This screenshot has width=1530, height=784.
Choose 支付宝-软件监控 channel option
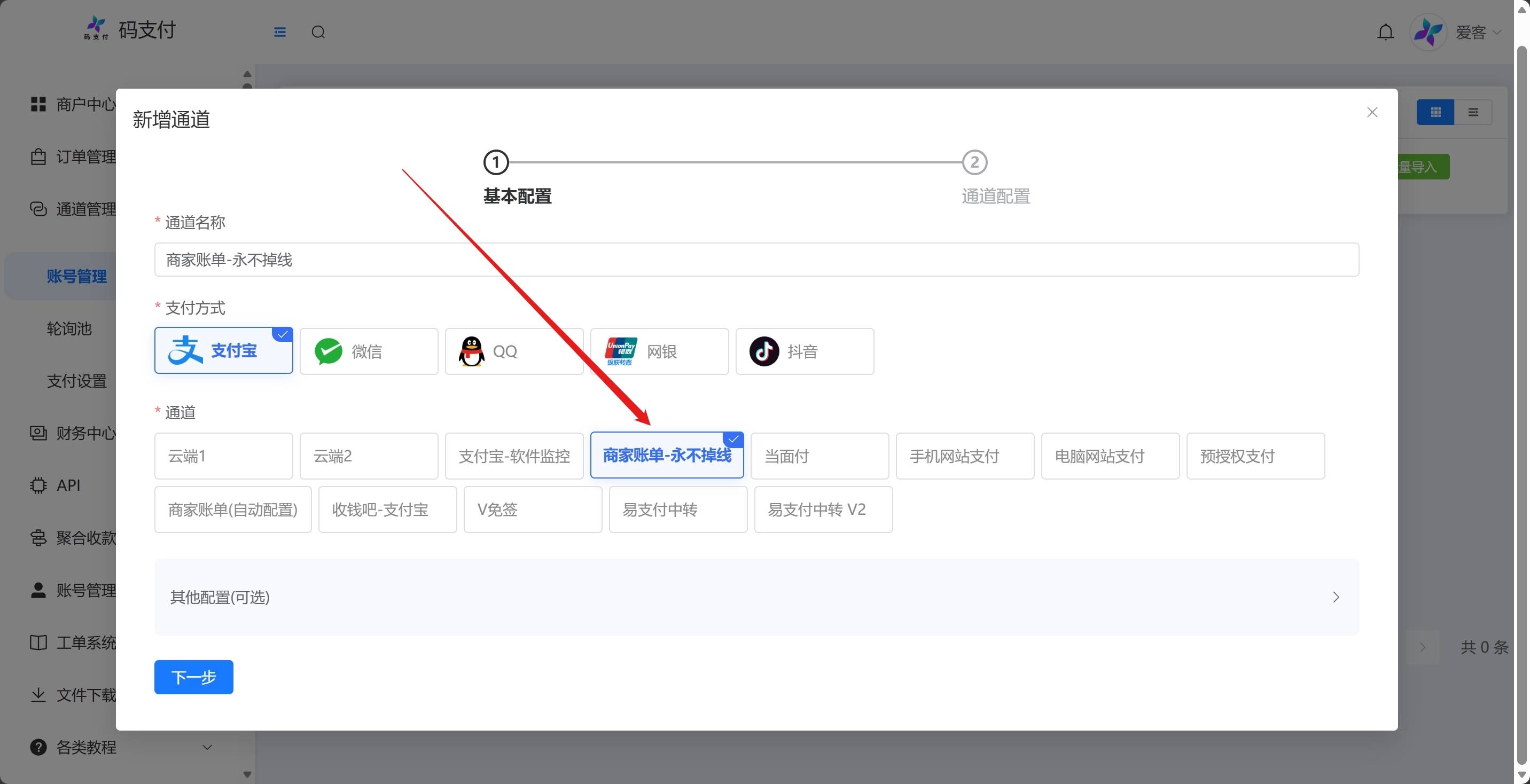[x=514, y=456]
